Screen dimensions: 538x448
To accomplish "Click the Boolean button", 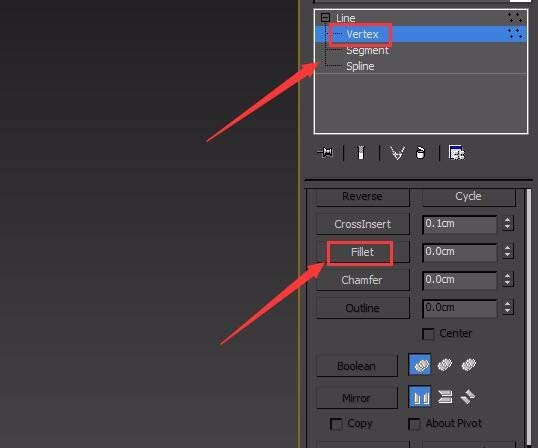I will pos(356,366).
